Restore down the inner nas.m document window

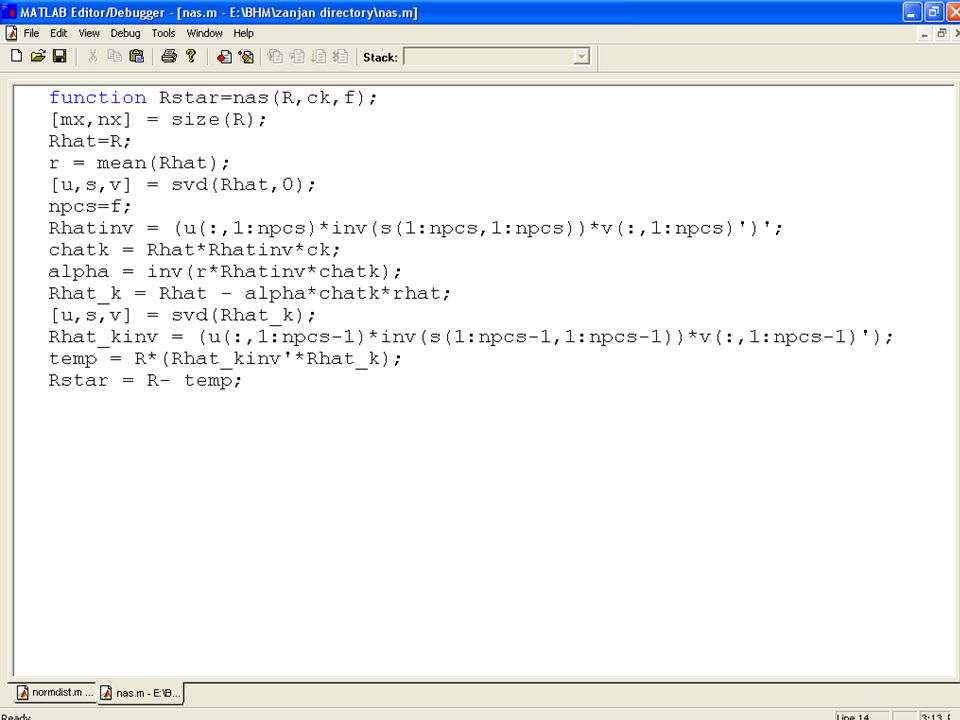click(942, 34)
